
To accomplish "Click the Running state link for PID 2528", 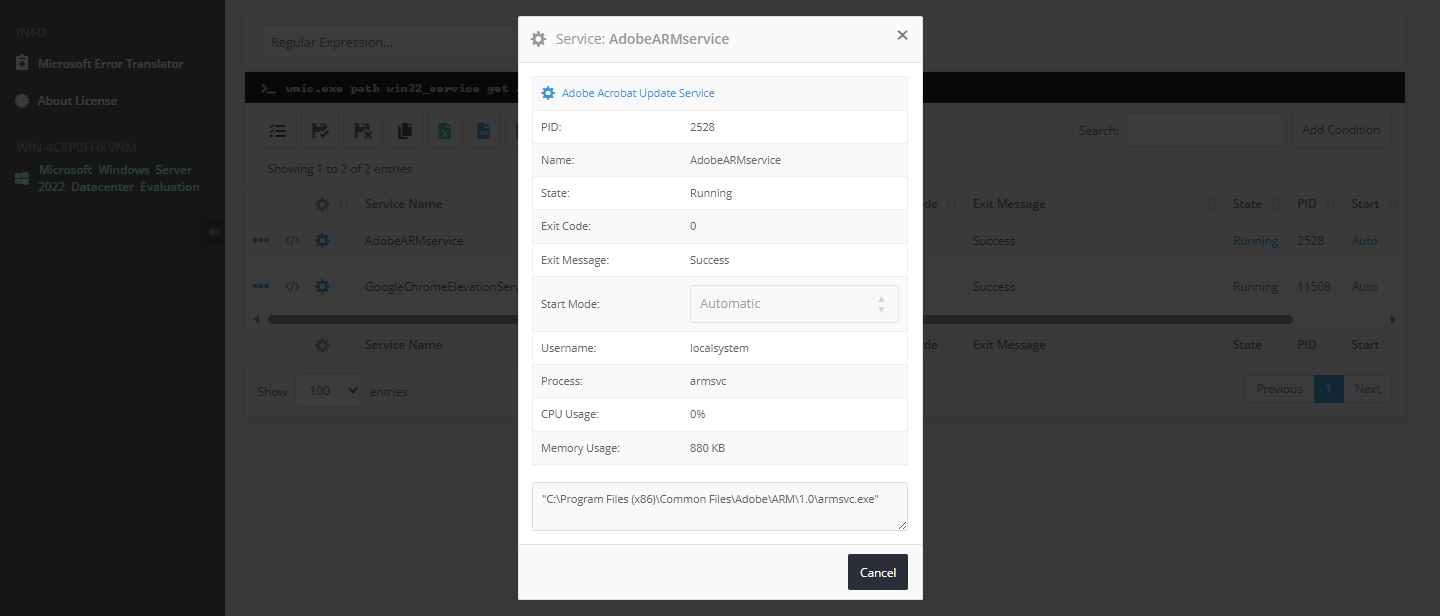I will coord(1255,241).
